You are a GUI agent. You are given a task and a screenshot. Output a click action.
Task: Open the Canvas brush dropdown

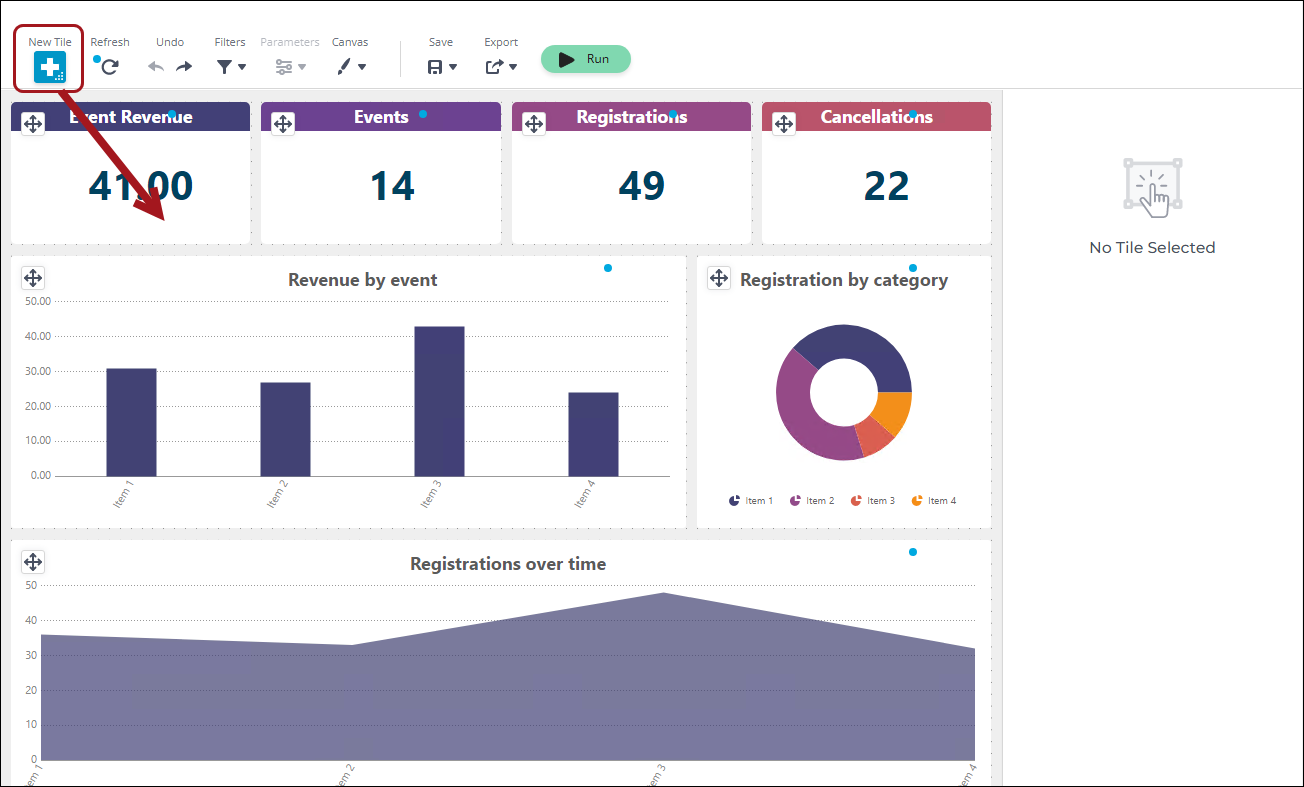click(350, 67)
